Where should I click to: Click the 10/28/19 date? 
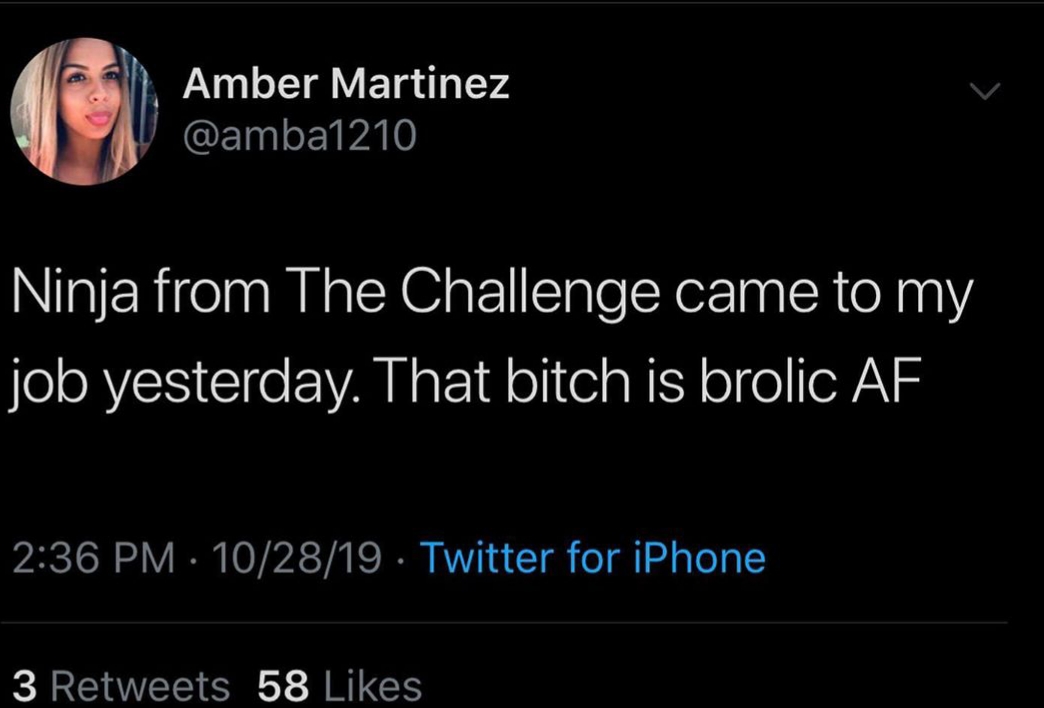pyautogui.click(x=293, y=558)
